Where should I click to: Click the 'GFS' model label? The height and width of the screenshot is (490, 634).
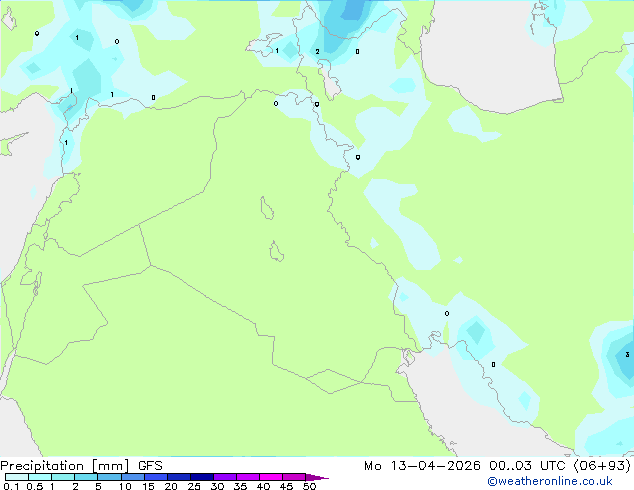click(x=150, y=466)
